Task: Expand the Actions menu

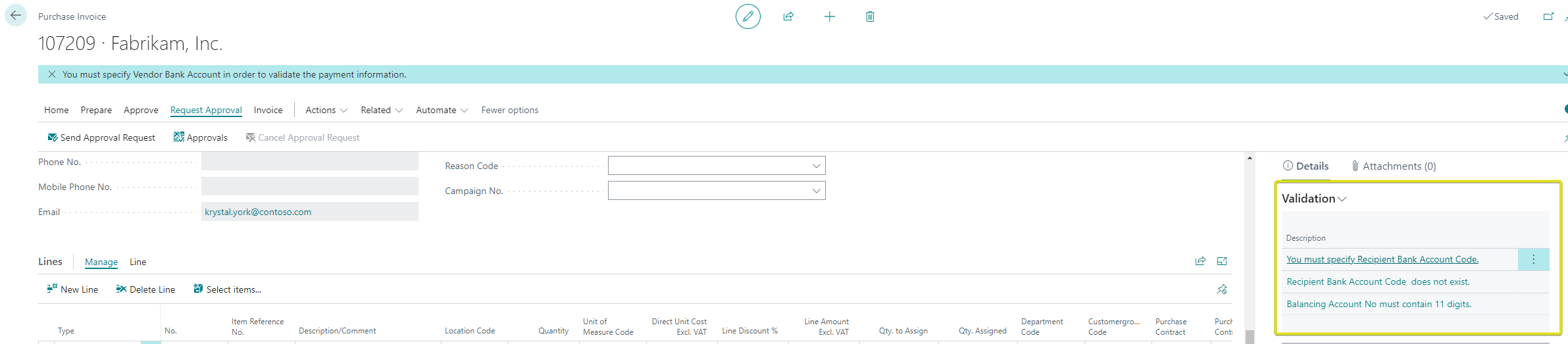Action: tap(326, 110)
